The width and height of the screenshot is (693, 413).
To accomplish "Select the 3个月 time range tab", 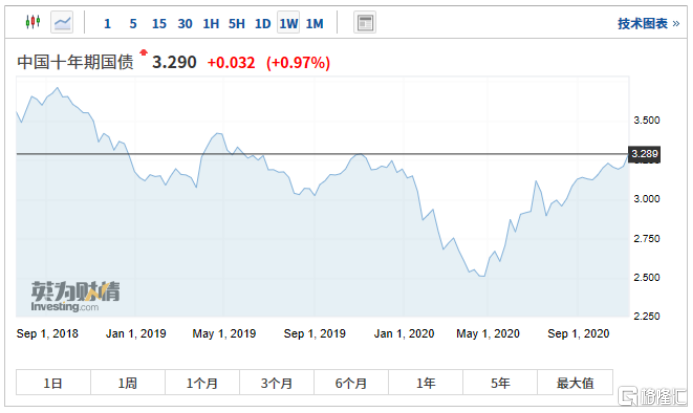I will coord(276,383).
